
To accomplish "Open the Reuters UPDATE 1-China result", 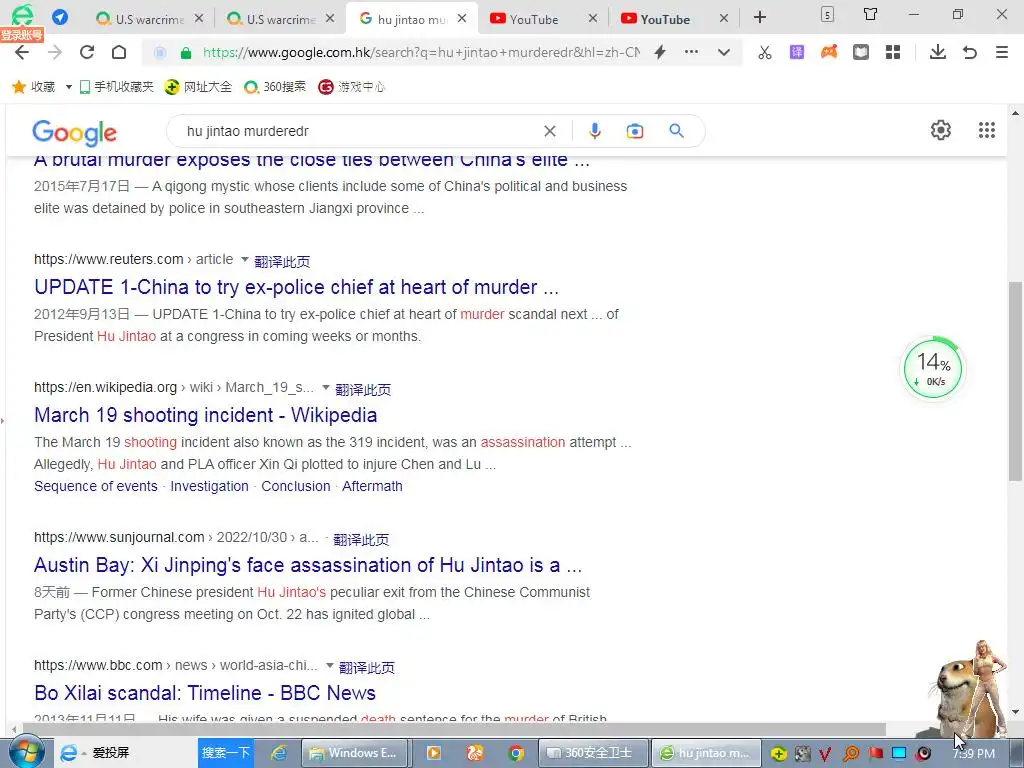I will [296, 287].
